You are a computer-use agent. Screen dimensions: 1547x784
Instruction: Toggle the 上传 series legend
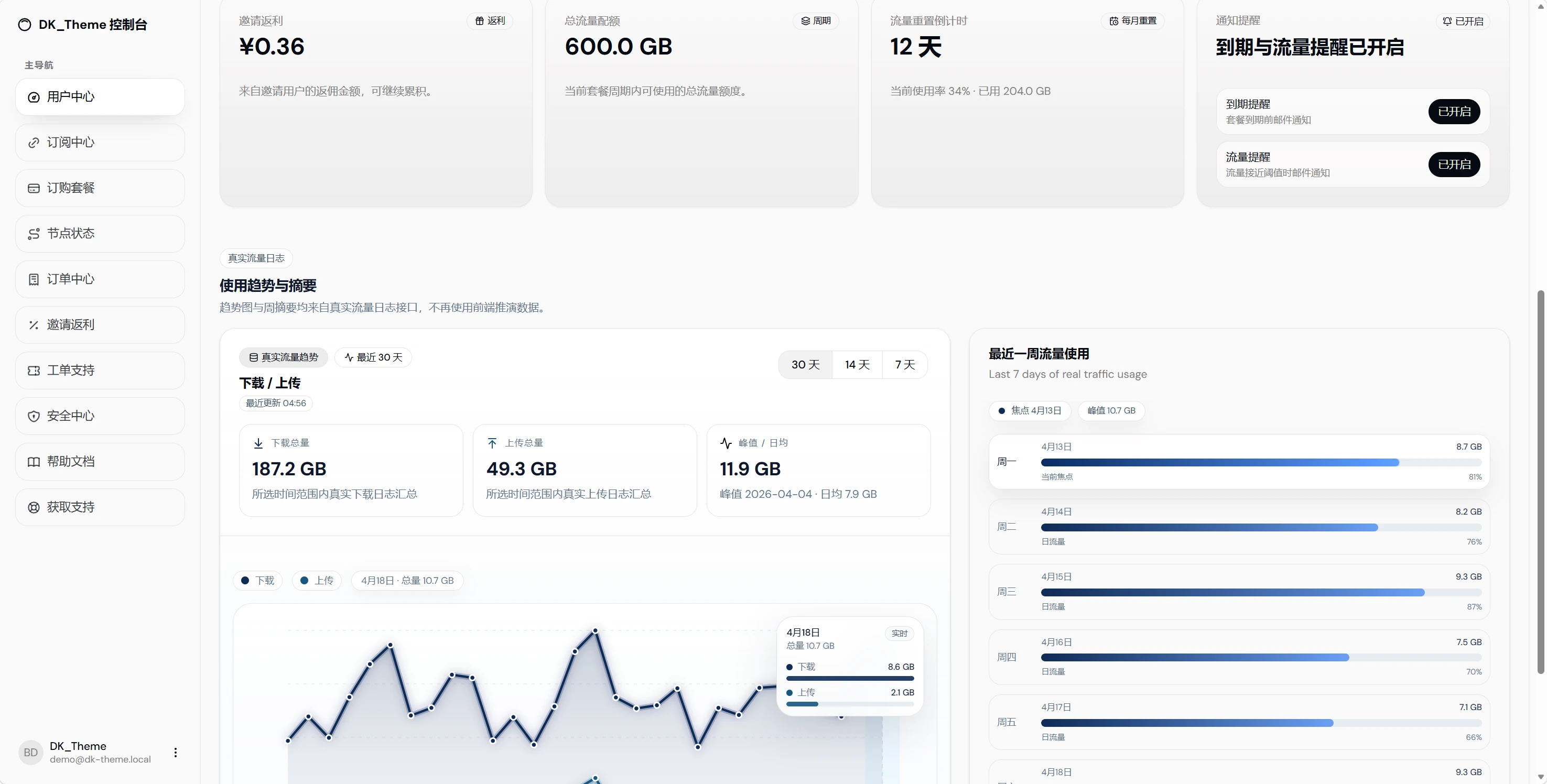point(317,581)
